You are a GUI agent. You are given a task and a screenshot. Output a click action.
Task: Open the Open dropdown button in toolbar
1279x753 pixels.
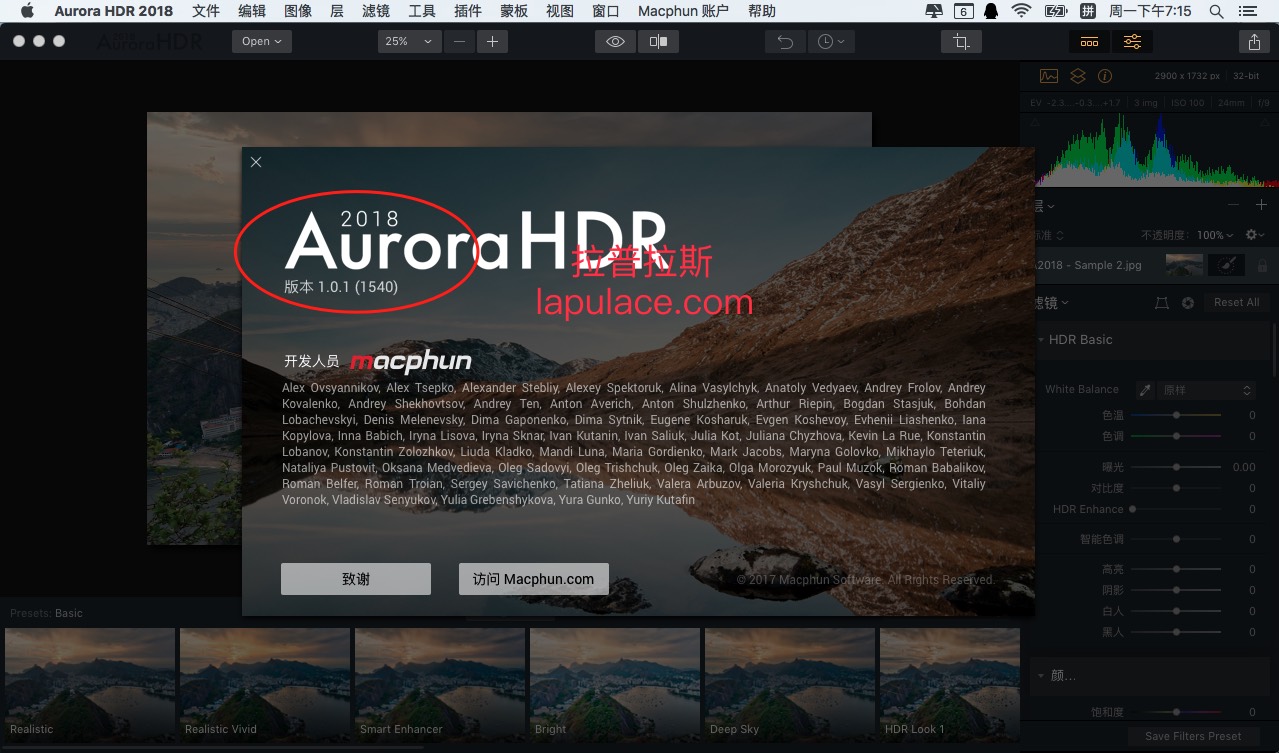coord(262,42)
